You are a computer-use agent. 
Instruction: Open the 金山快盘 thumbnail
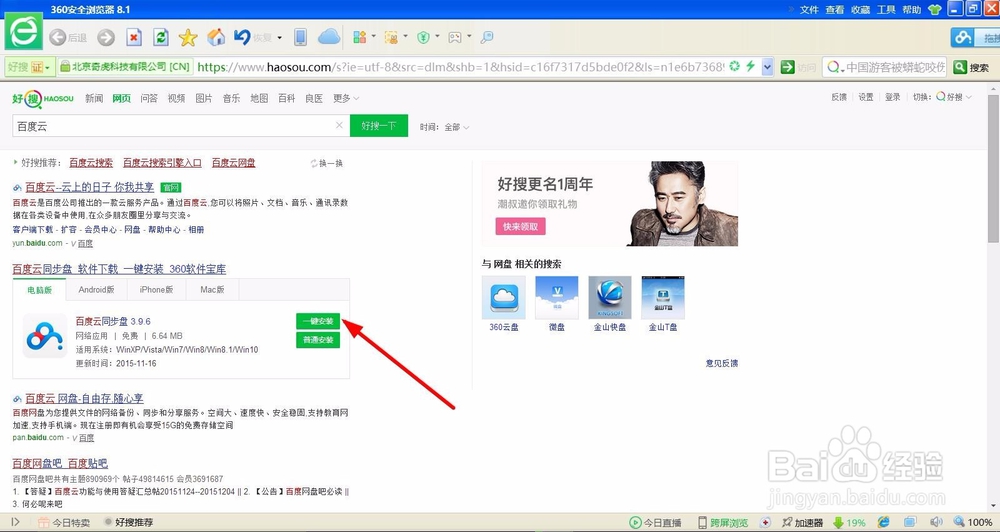point(610,297)
